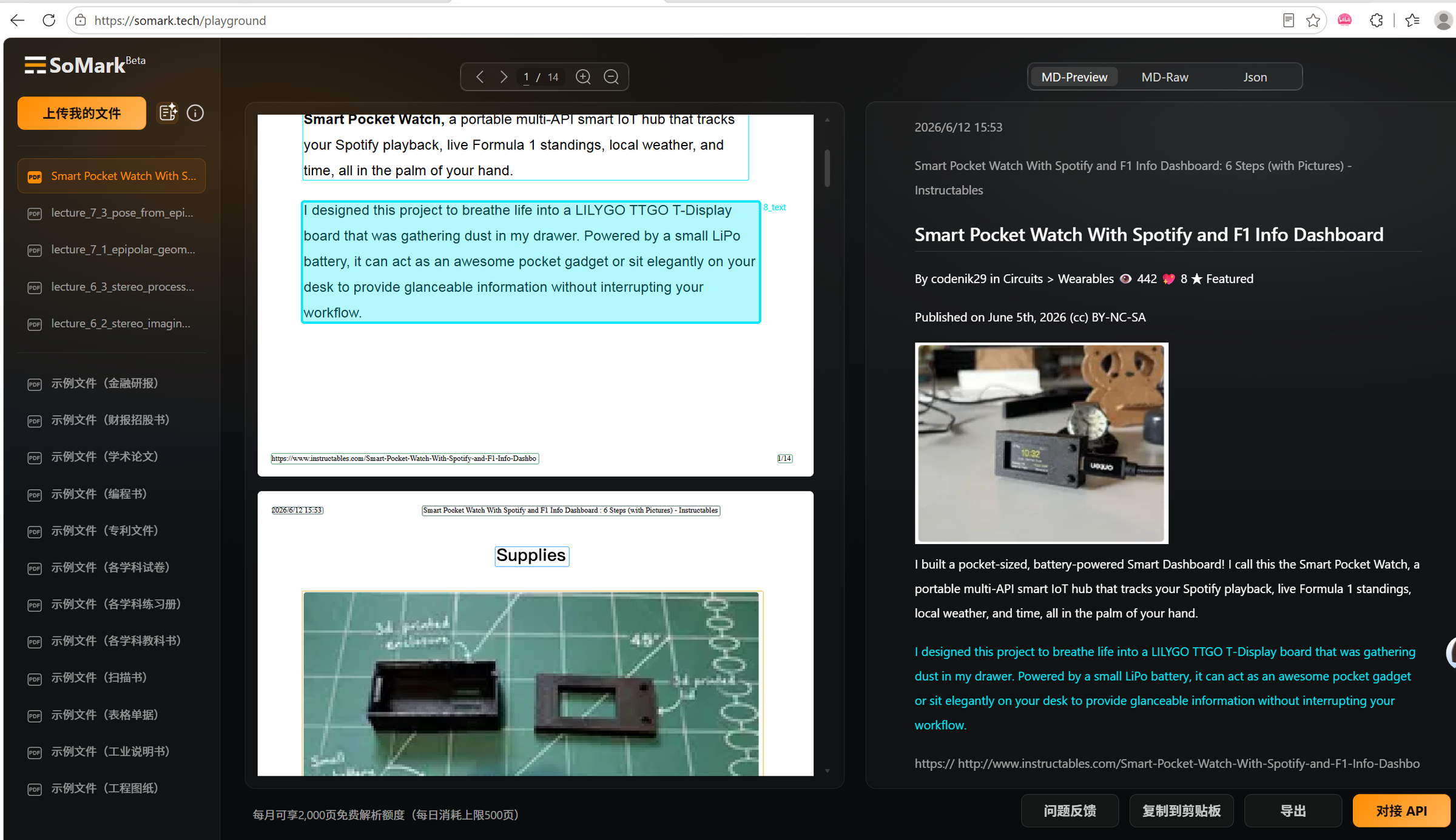Go to next PDF page arrow
Image resolution: width=1456 pixels, height=840 pixels.
[504, 77]
